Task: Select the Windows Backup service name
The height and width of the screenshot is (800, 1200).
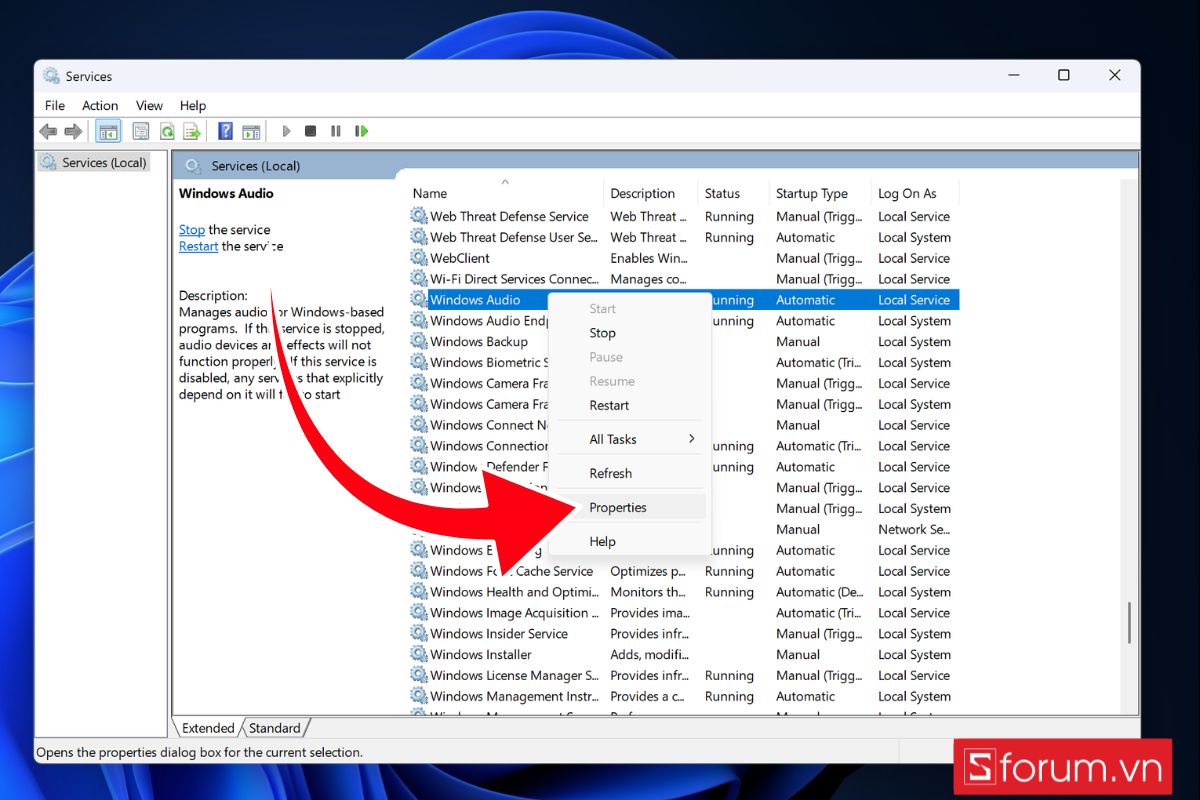Action: point(479,341)
